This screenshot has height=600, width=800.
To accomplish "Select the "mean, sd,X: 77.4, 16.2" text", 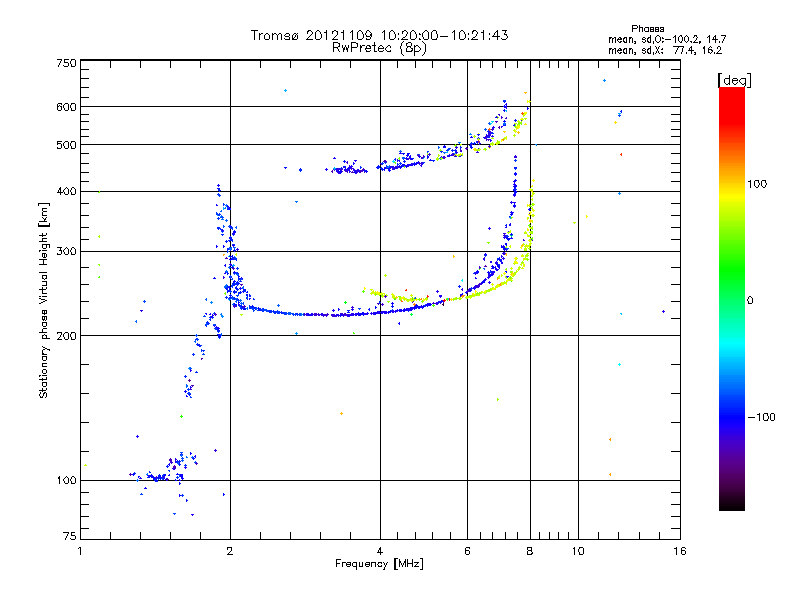I will tap(665, 50).
